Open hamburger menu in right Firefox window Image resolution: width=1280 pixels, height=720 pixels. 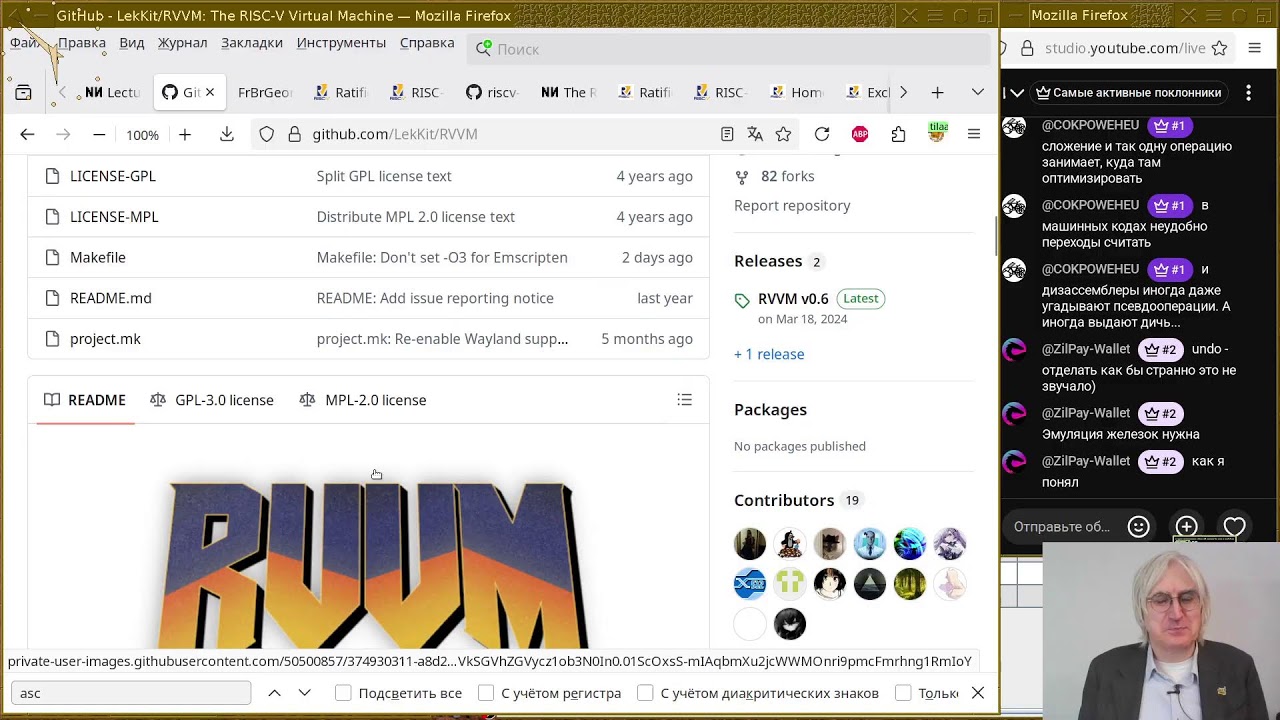tap(1255, 48)
